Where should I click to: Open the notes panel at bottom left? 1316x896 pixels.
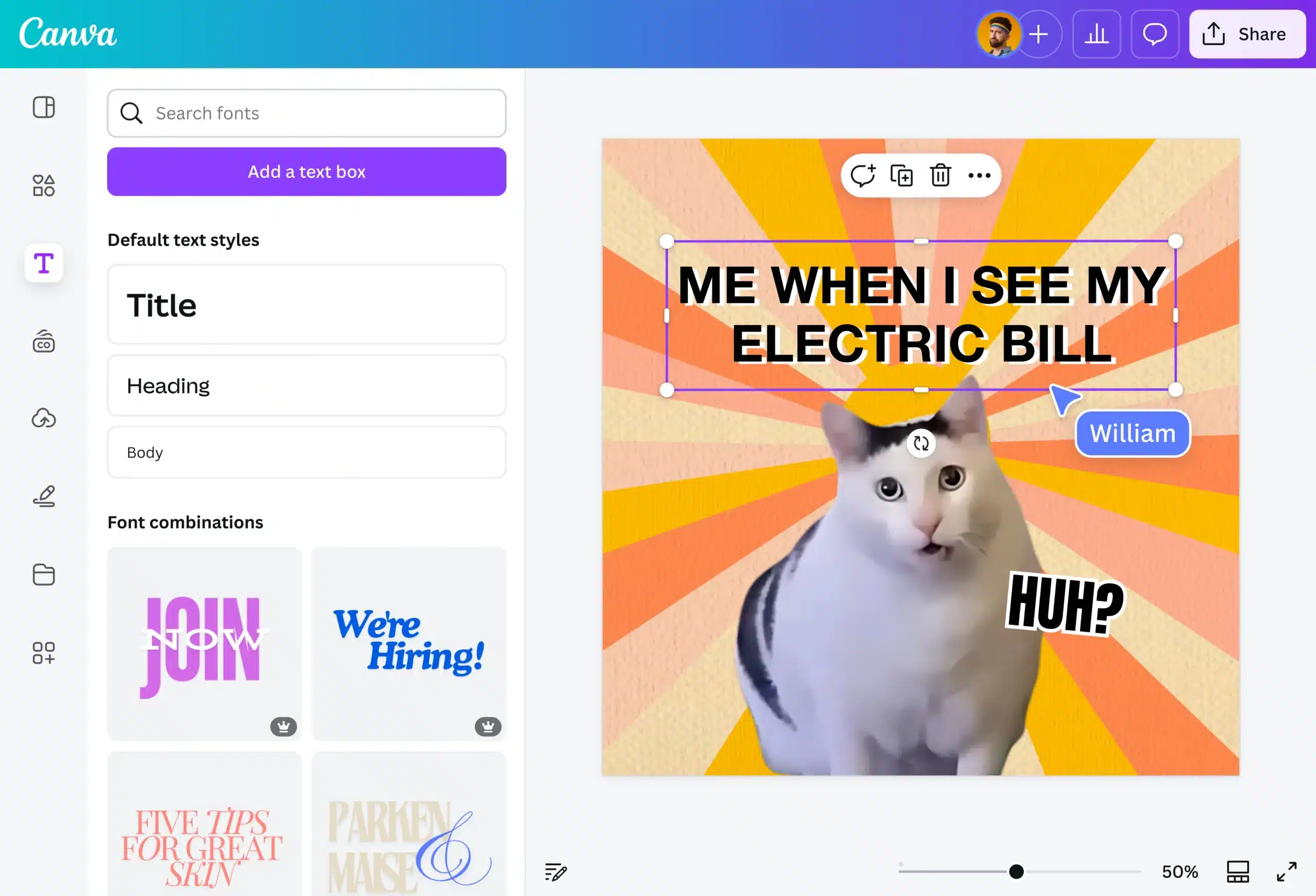click(556, 872)
